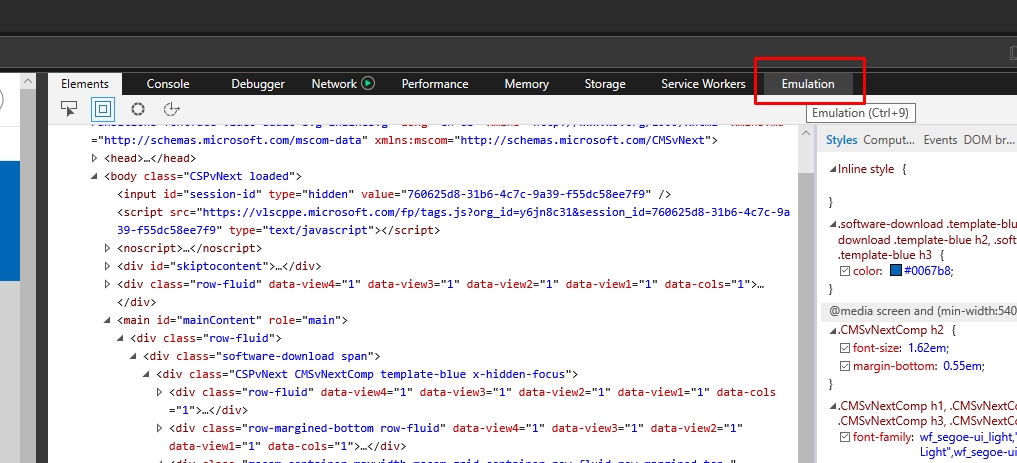Viewport: 1017px width, 463px height.
Task: Click the green play icon beside Network
Action: click(368, 83)
